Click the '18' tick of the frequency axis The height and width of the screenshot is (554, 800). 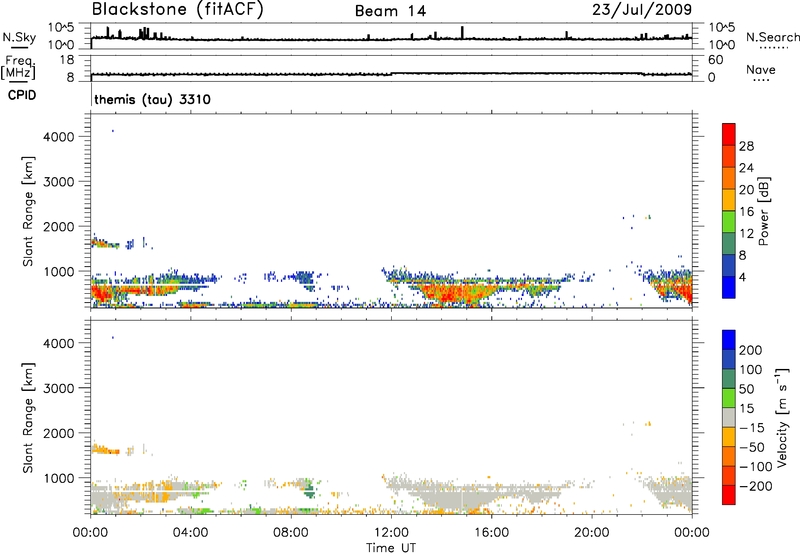click(67, 60)
